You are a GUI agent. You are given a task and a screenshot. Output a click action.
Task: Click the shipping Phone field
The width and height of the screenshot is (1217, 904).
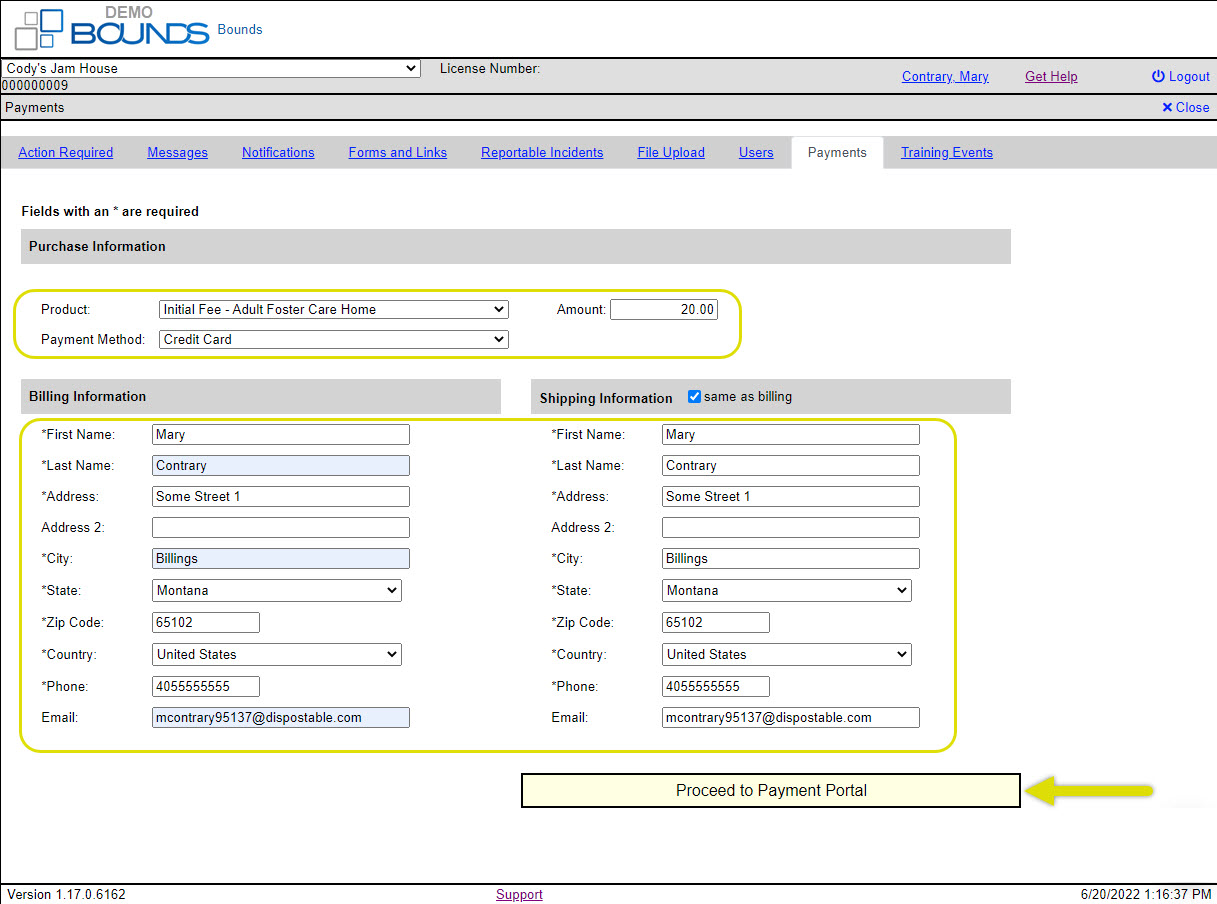coord(716,686)
